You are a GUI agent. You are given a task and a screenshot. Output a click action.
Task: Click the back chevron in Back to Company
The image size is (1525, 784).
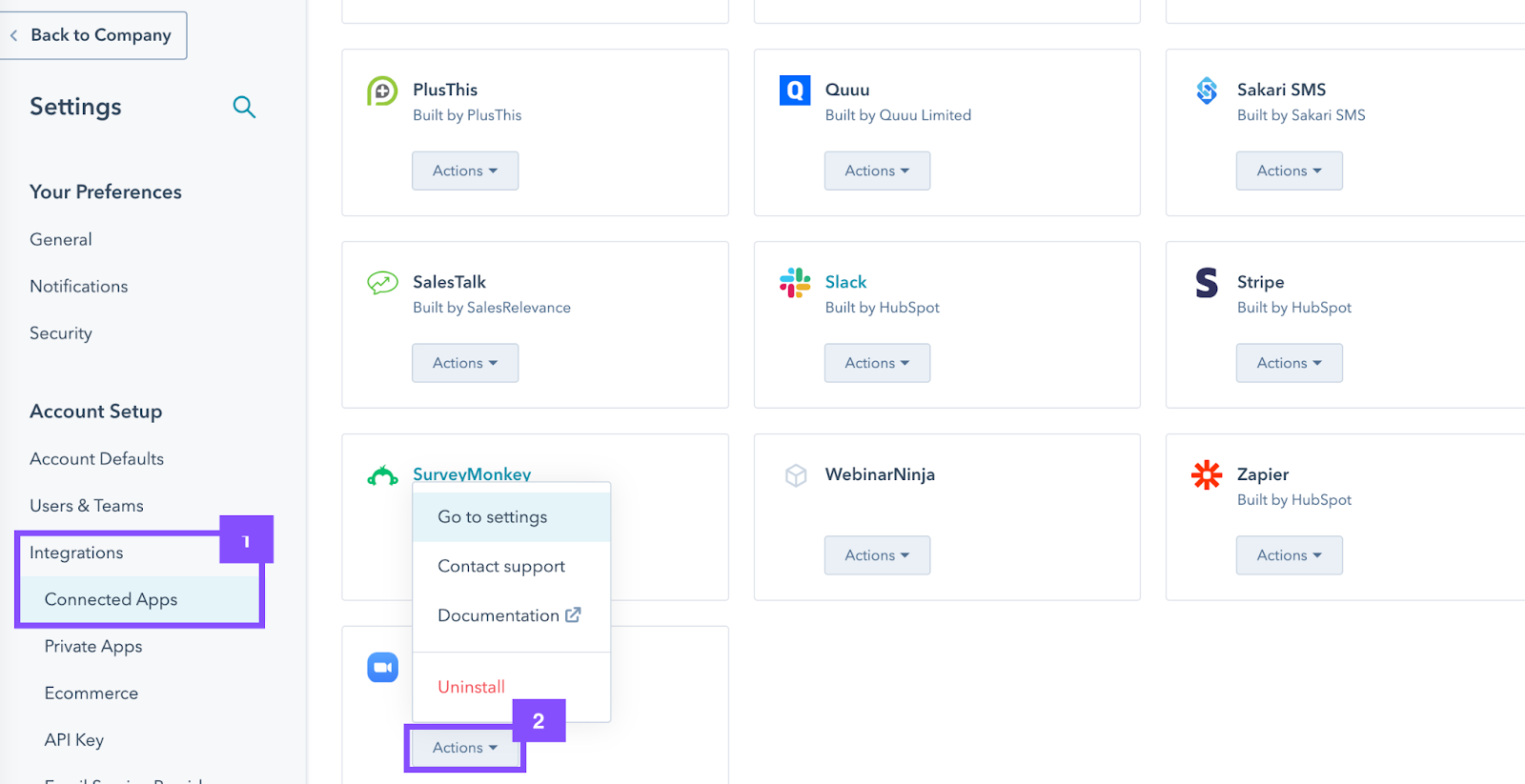coord(13,35)
